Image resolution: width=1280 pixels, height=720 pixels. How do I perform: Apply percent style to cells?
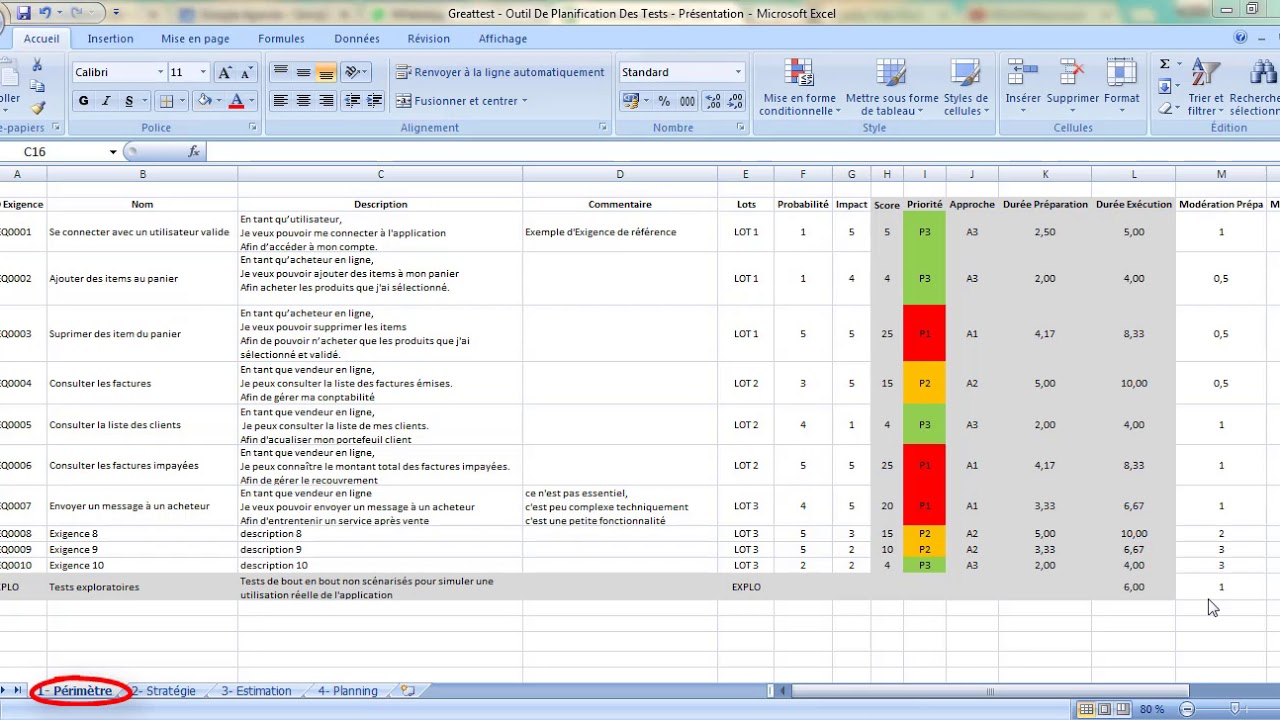tap(664, 101)
